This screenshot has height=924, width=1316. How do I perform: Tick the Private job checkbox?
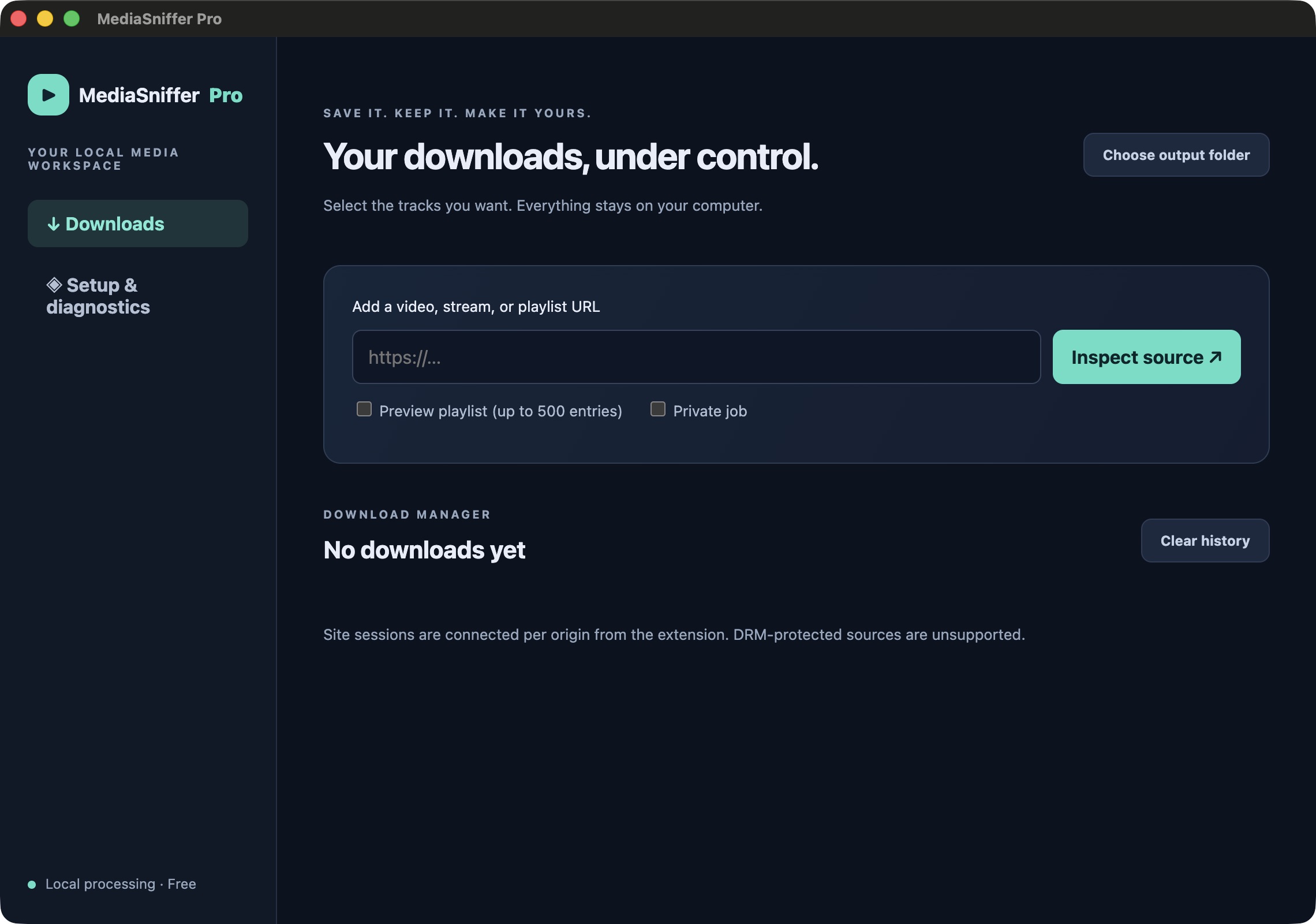pos(658,409)
